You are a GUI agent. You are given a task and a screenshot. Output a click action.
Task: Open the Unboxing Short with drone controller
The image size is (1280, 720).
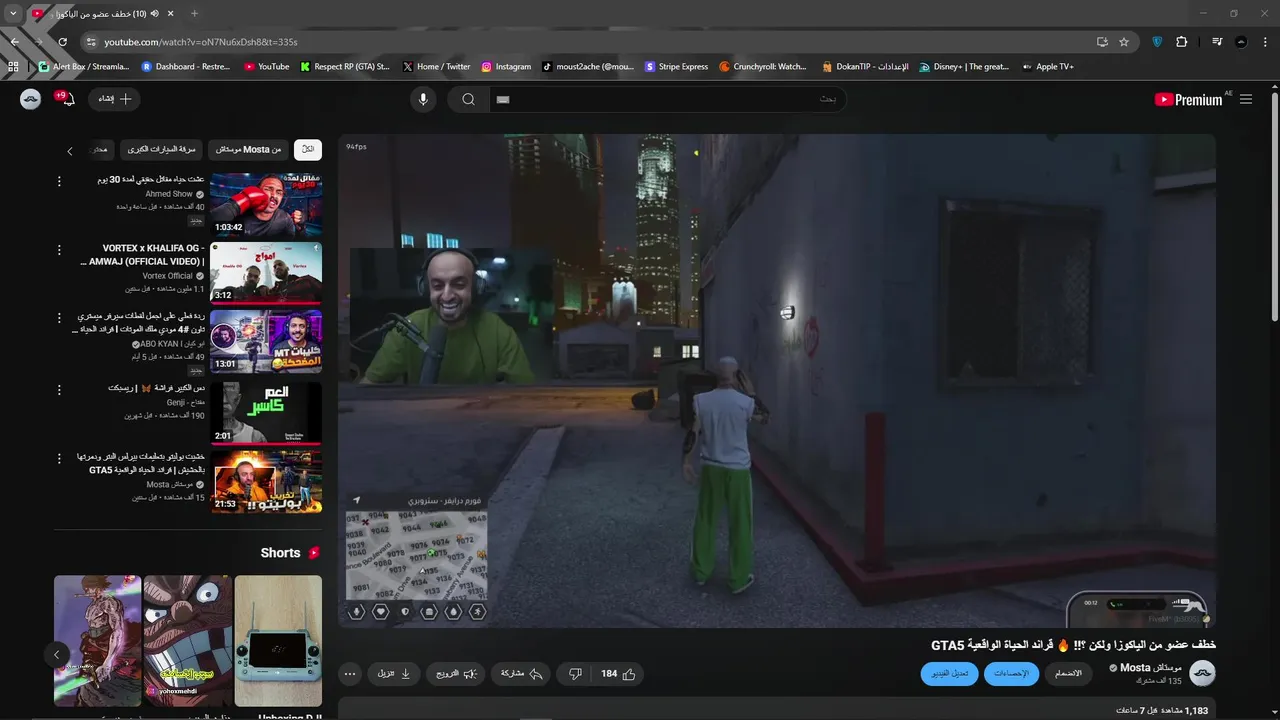tap(278, 640)
